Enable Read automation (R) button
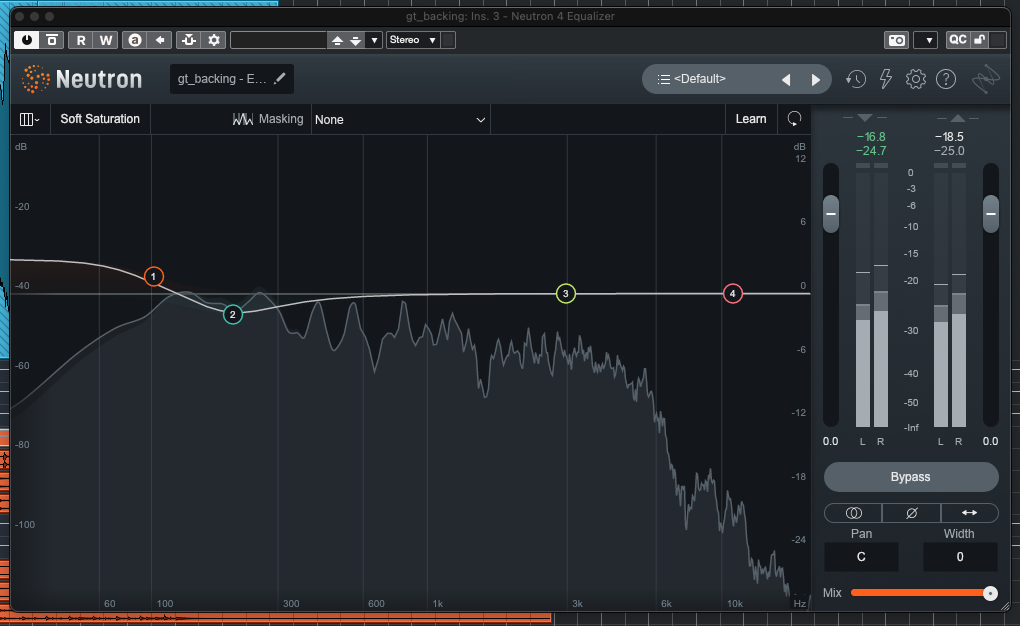1020x626 pixels. point(81,40)
